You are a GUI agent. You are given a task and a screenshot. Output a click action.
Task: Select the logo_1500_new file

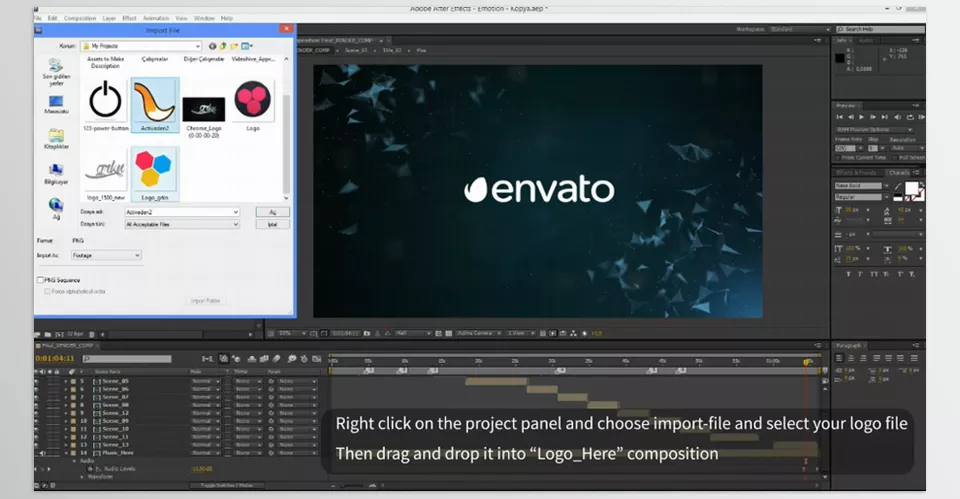click(105, 174)
